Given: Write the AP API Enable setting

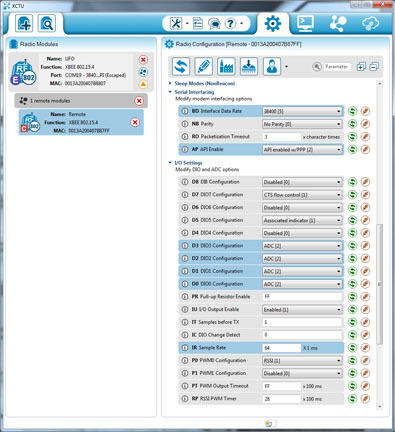Looking at the screenshot, I should click(365, 149).
